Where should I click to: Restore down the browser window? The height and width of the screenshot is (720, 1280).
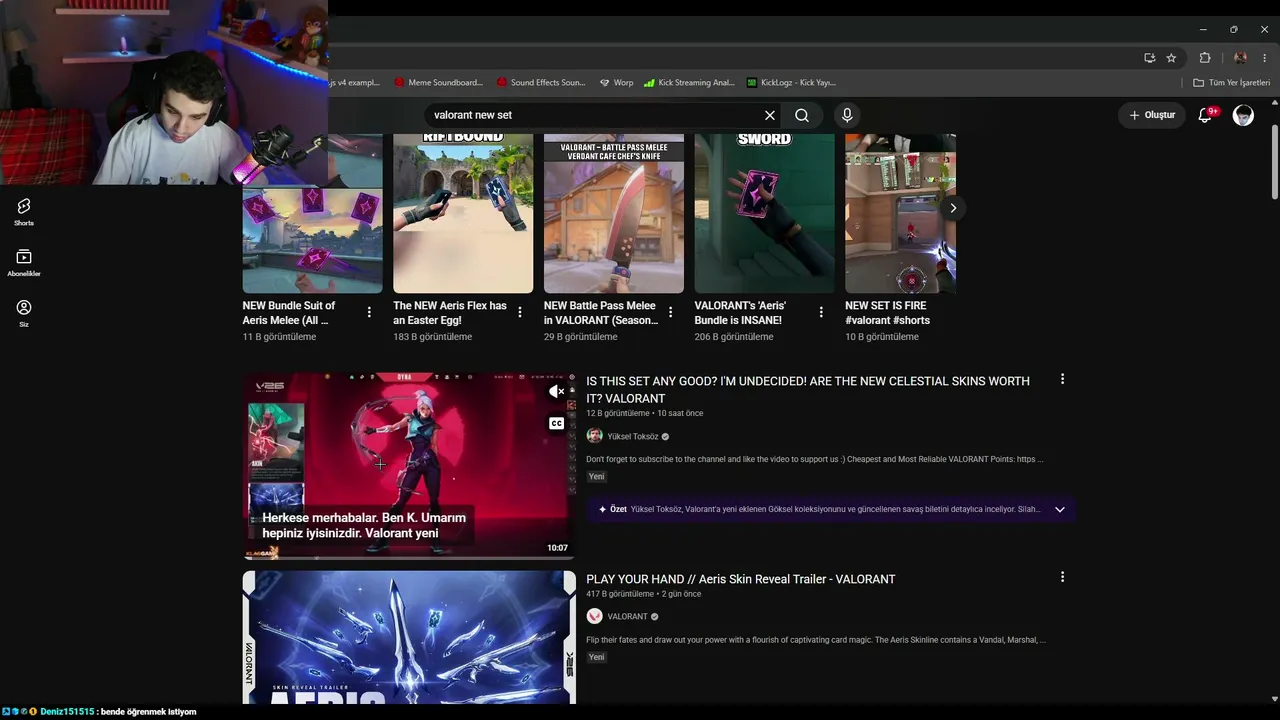1234,30
